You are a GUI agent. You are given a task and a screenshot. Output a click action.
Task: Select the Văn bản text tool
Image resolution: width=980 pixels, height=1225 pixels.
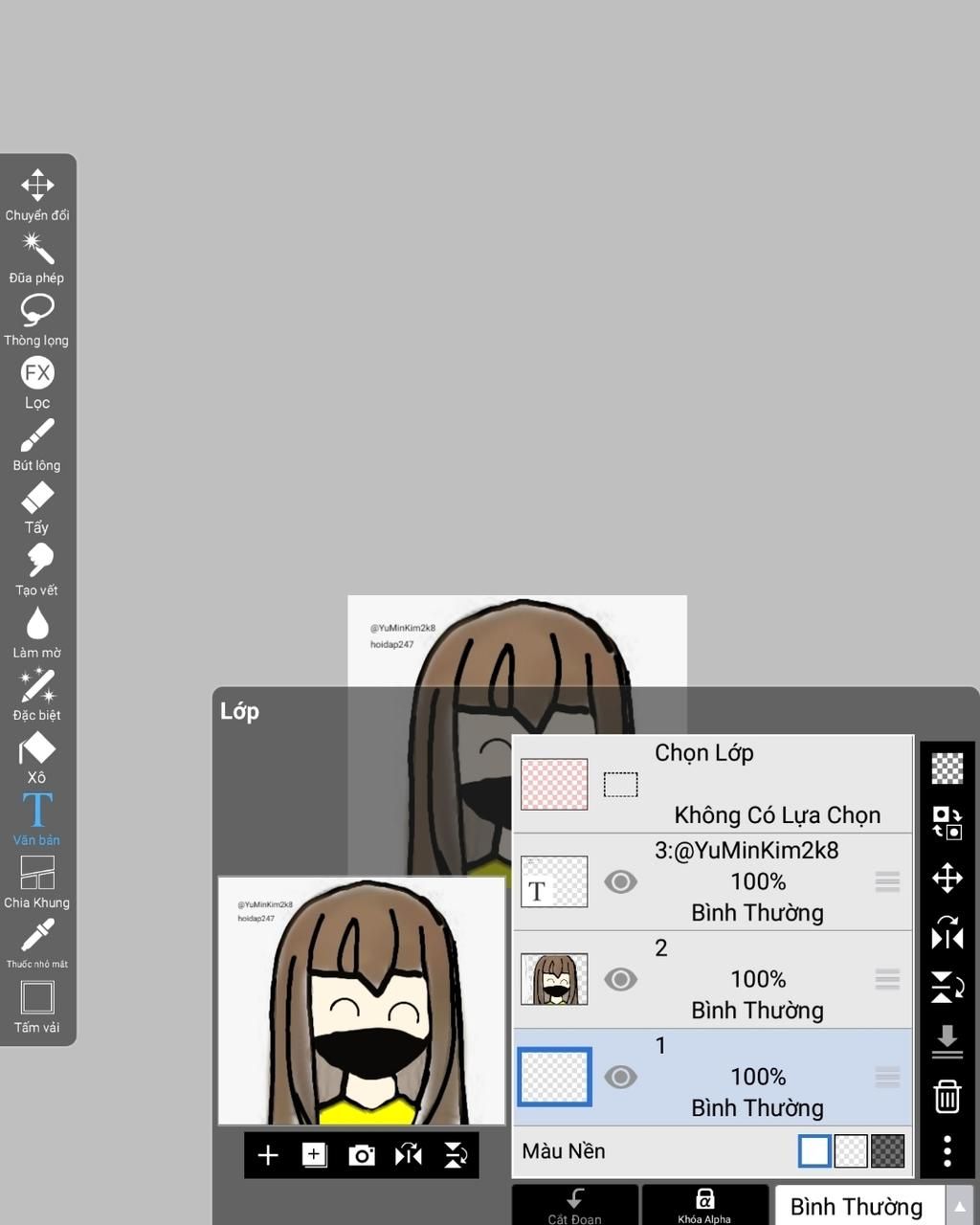[x=37, y=819]
